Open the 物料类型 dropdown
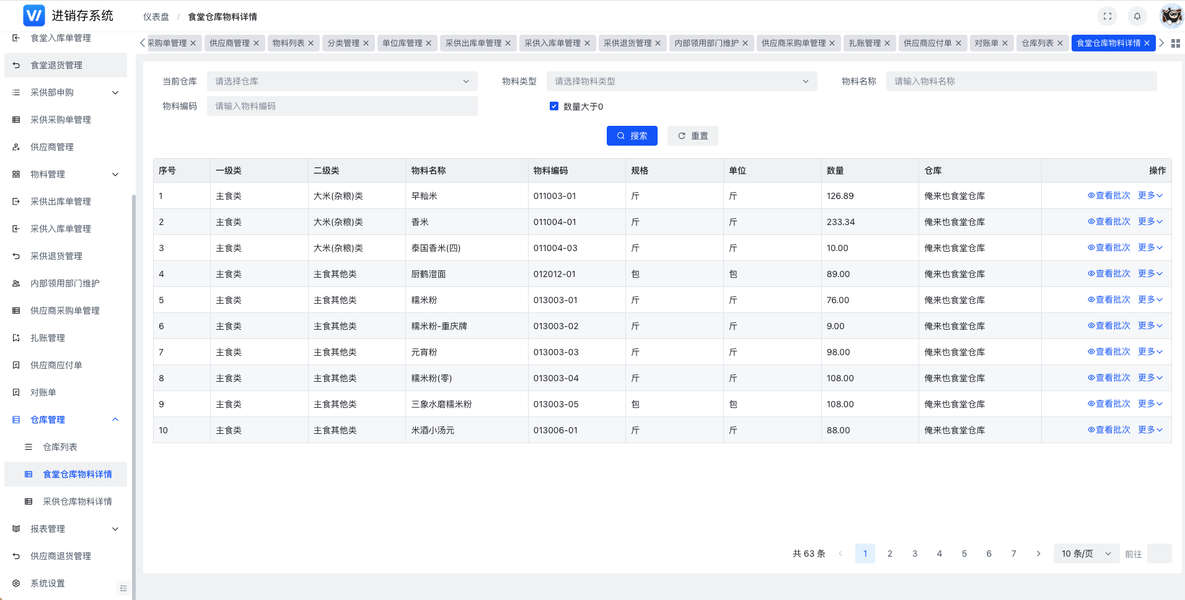Image resolution: width=1185 pixels, height=600 pixels. pos(682,81)
